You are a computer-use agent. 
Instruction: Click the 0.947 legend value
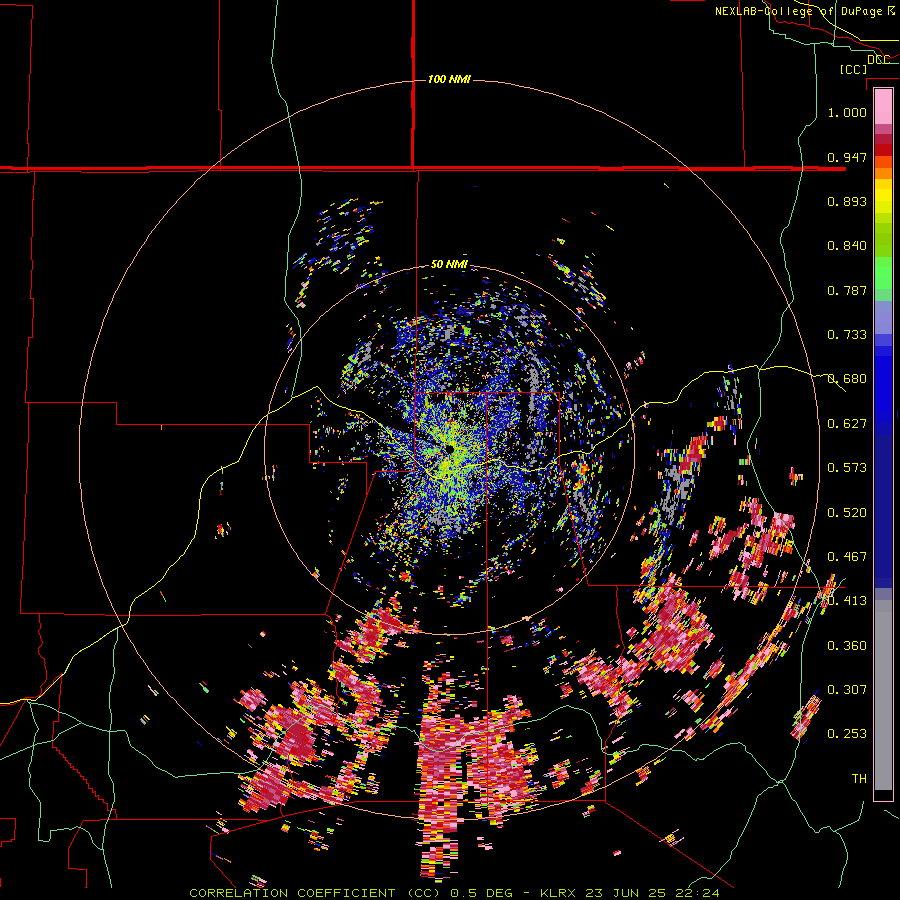click(847, 157)
